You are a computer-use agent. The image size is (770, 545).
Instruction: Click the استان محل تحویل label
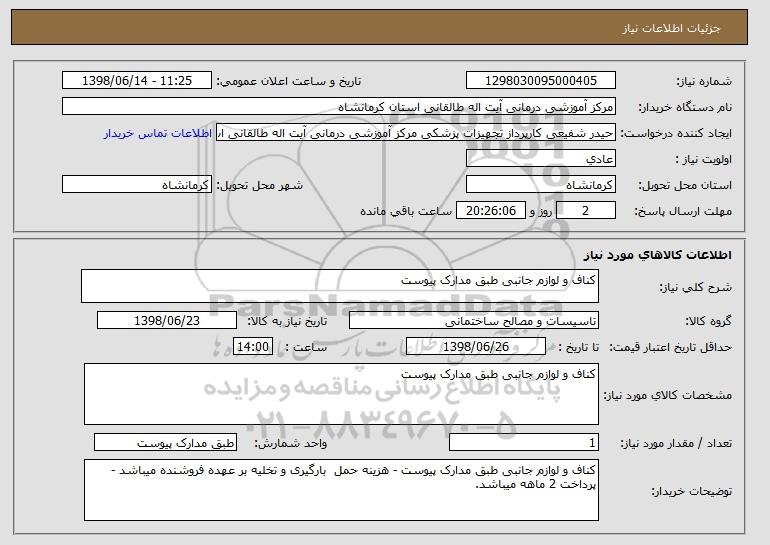pyautogui.click(x=685, y=186)
